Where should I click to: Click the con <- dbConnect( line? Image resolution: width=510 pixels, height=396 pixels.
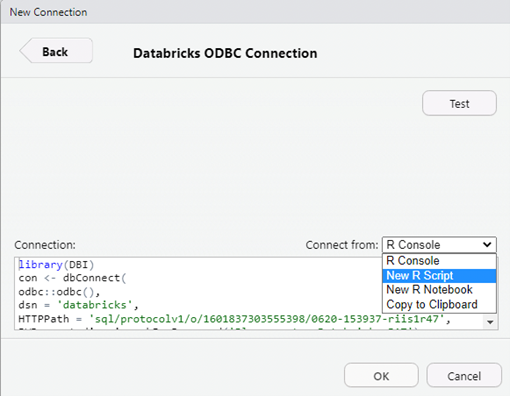tap(72, 278)
